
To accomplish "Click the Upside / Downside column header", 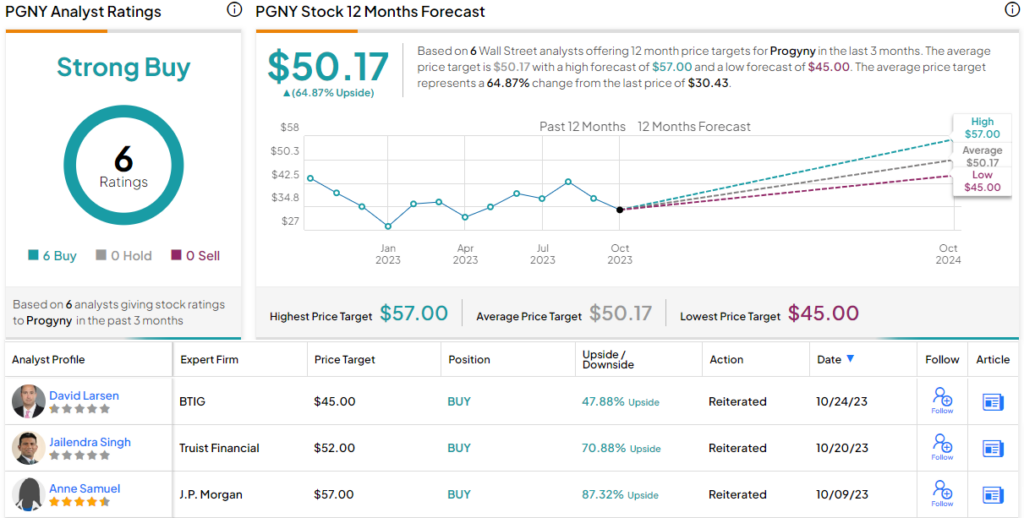I will tap(607, 360).
